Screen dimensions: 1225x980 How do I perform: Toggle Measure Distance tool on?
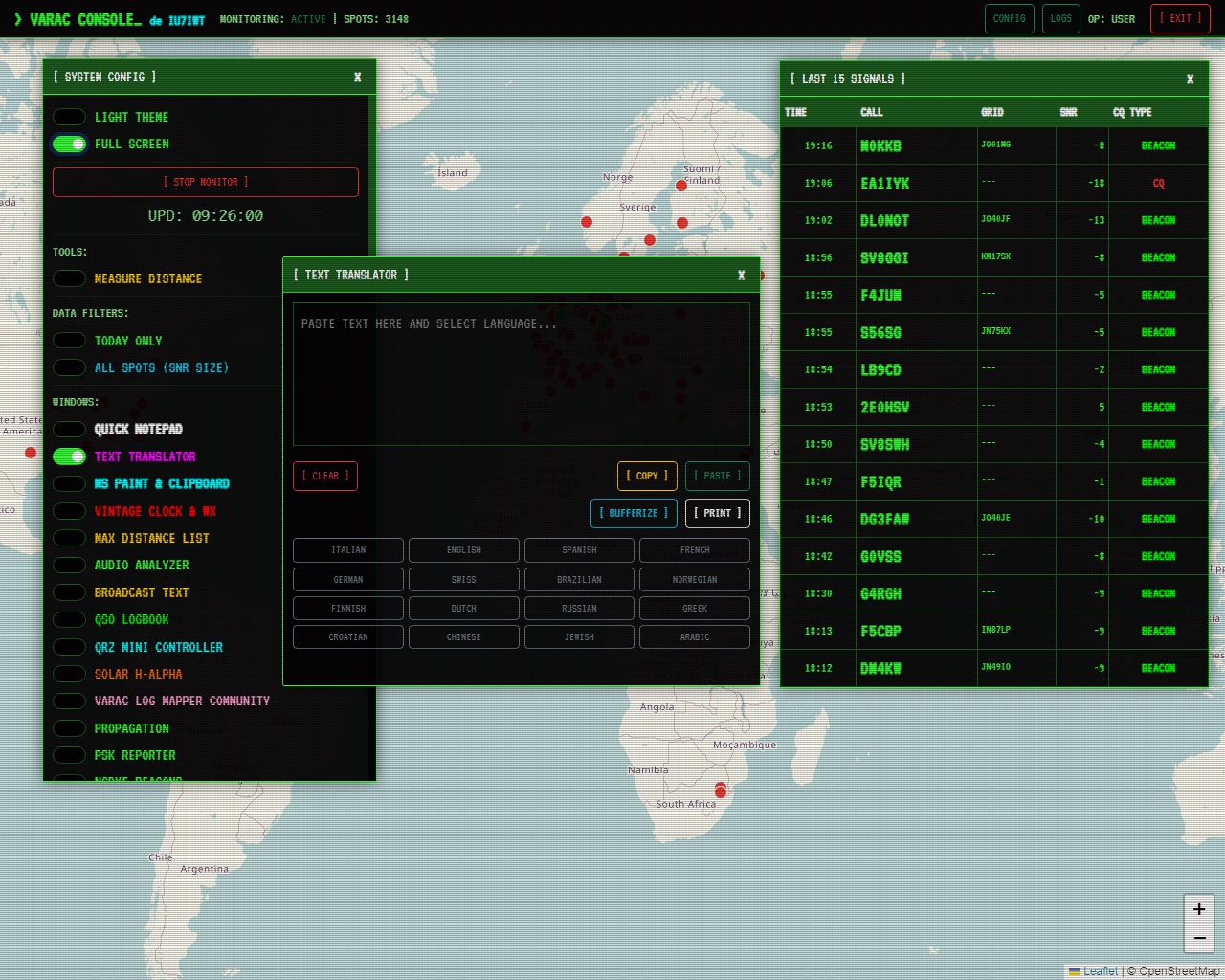(69, 278)
